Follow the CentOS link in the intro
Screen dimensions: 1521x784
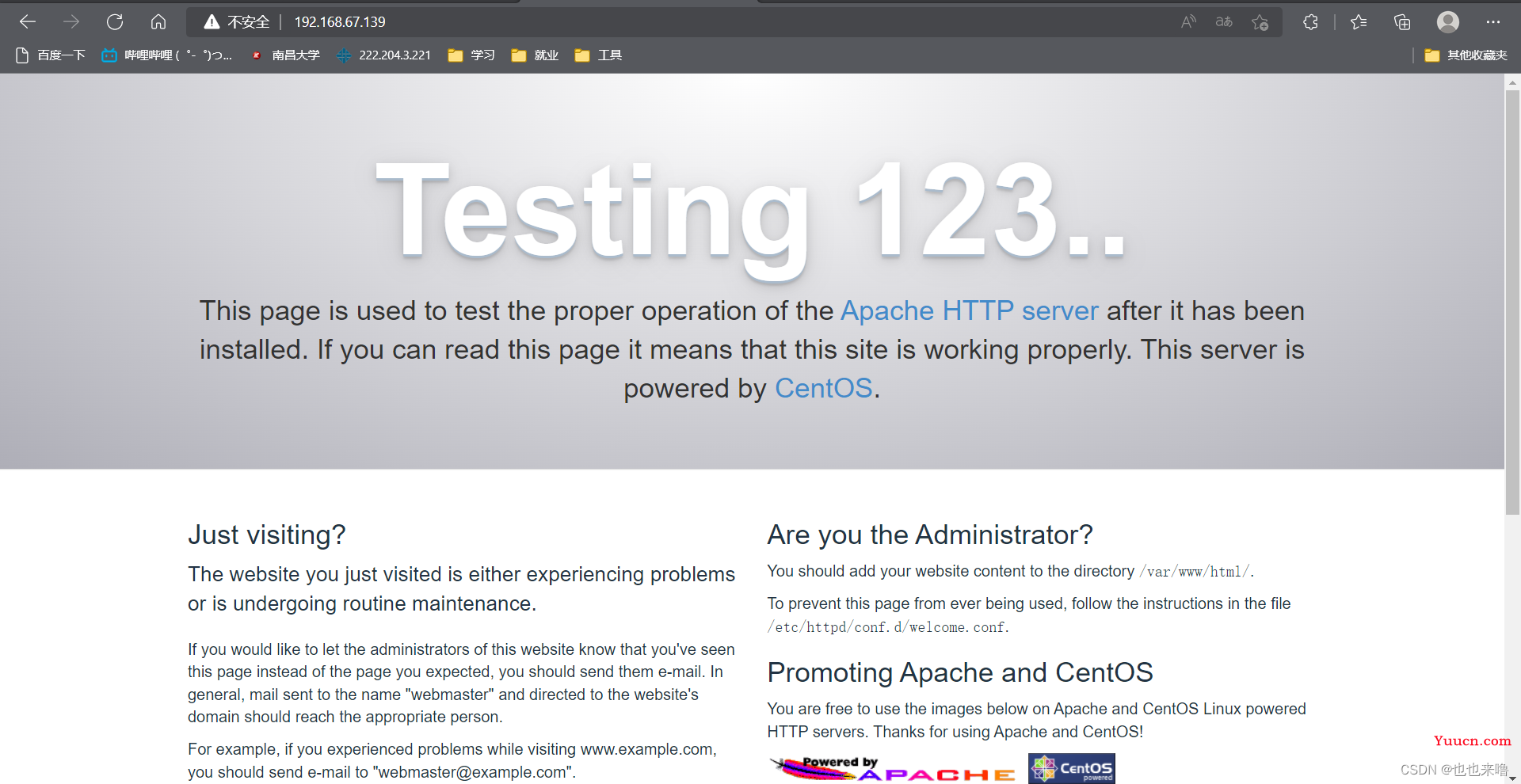tap(824, 389)
